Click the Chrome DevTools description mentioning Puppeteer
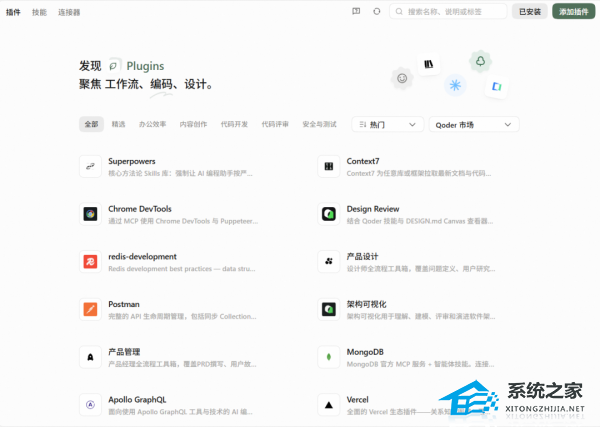 coord(183,221)
